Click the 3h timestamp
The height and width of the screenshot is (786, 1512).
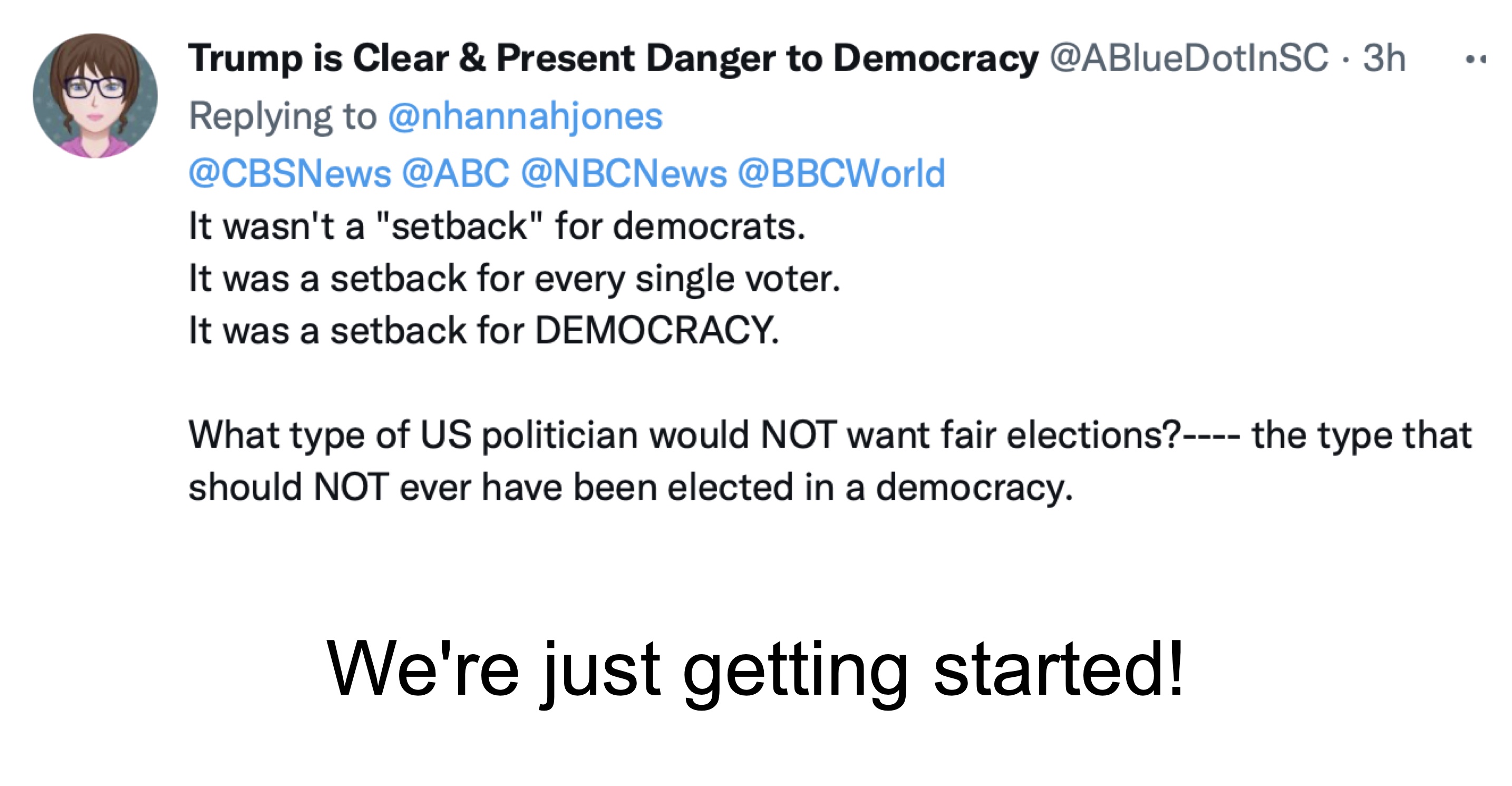coord(1383,59)
